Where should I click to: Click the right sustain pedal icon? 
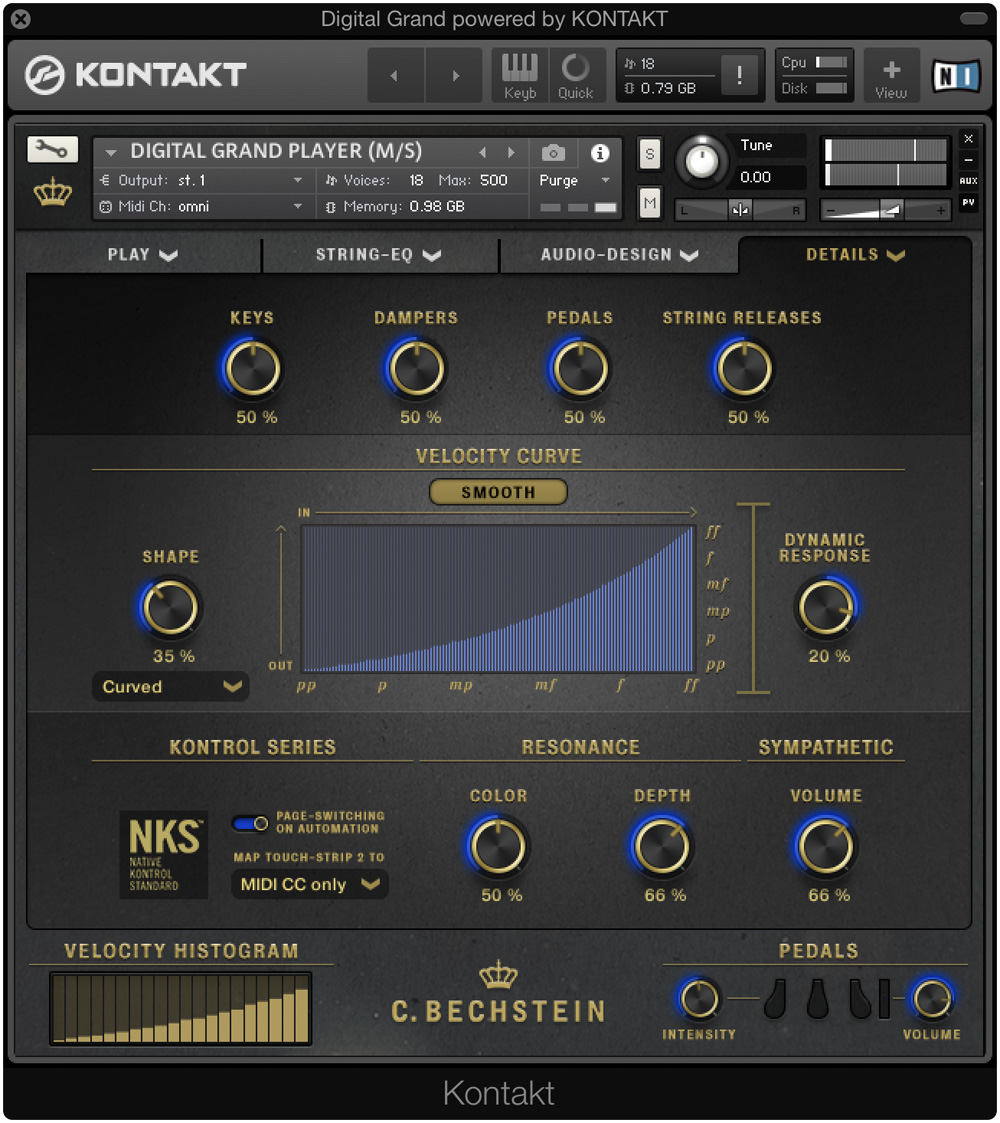860,998
